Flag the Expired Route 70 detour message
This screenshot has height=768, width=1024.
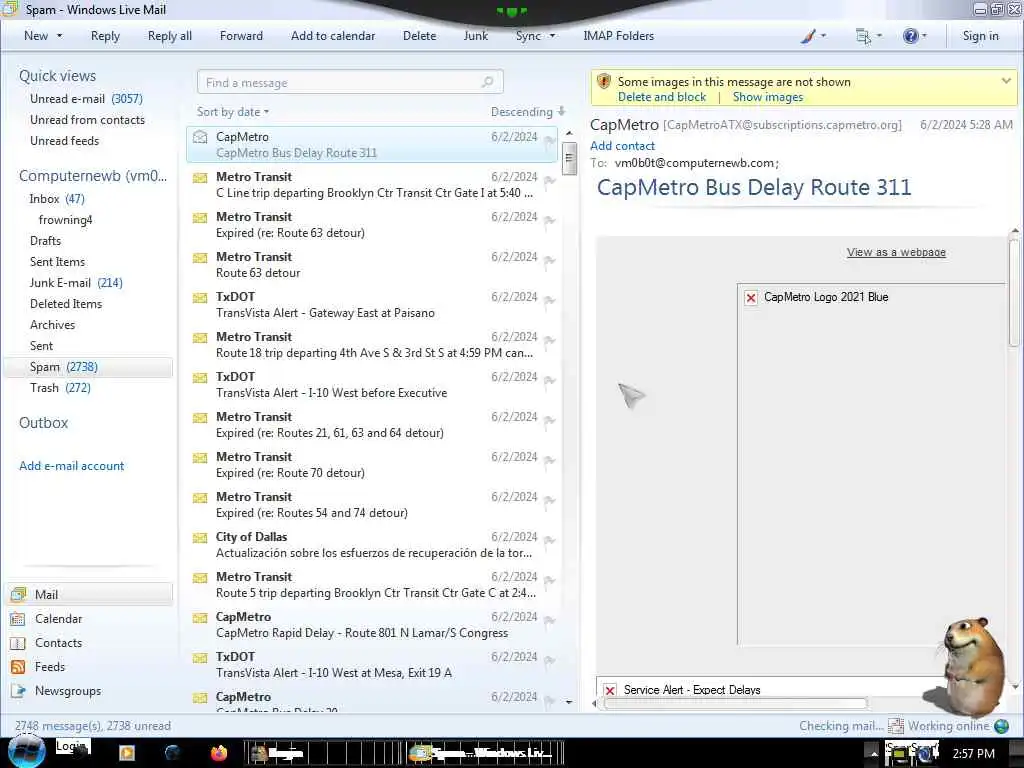pyautogui.click(x=549, y=460)
